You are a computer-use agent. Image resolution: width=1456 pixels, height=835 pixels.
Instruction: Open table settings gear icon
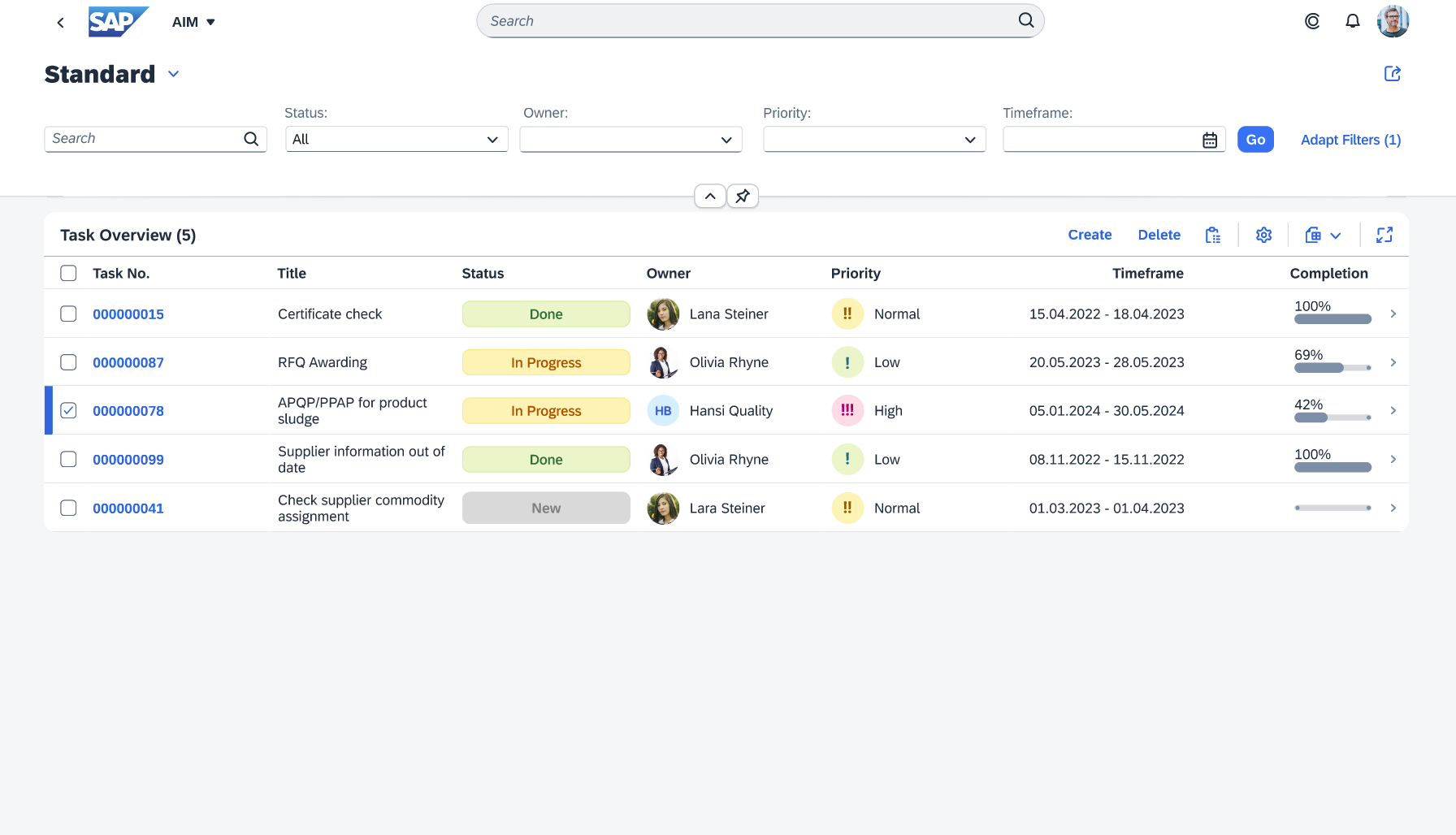(1263, 235)
